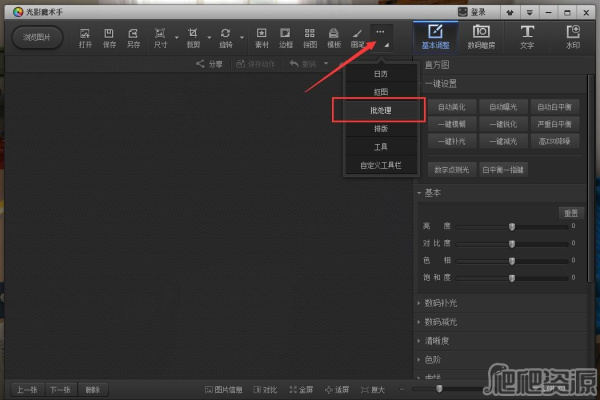
Task: Select the 裁剪 (Crop) tool icon
Action: pyautogui.click(x=193, y=38)
